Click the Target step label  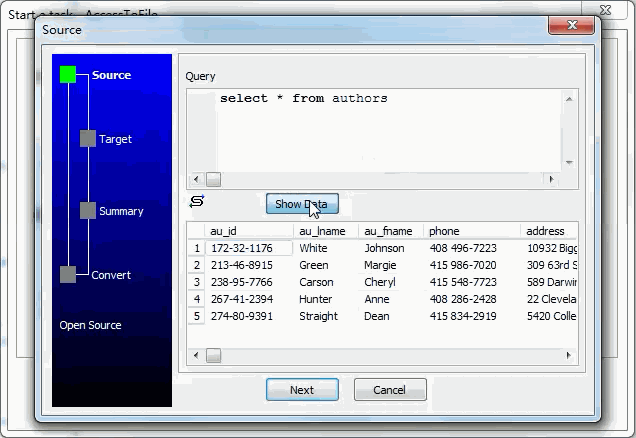pyautogui.click(x=116, y=139)
